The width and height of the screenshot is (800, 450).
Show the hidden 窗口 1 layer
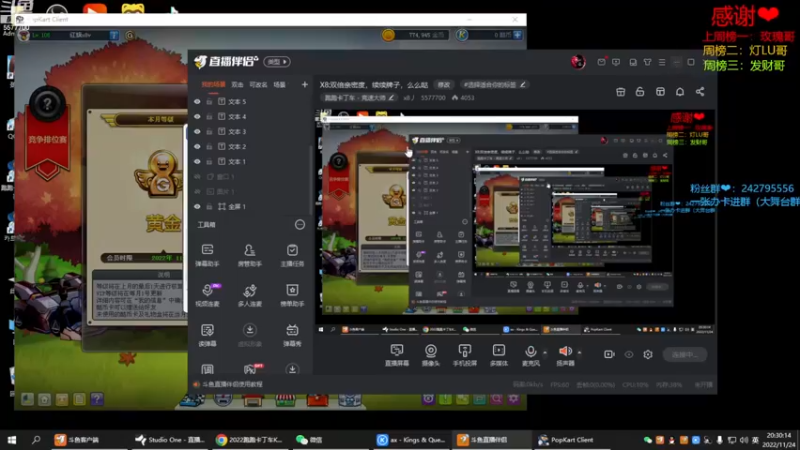tap(197, 177)
